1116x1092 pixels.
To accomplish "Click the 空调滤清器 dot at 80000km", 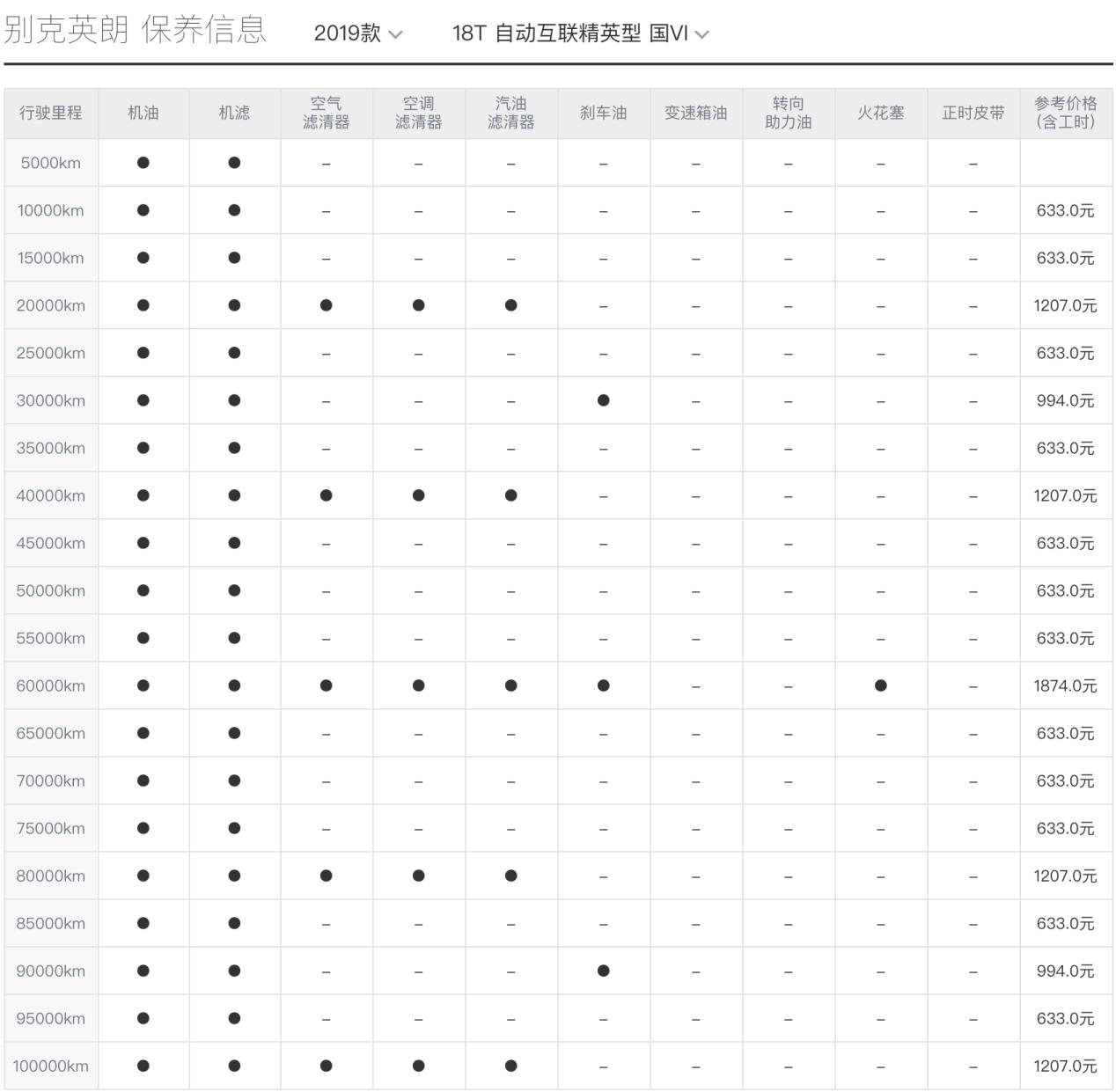I will pos(418,876).
